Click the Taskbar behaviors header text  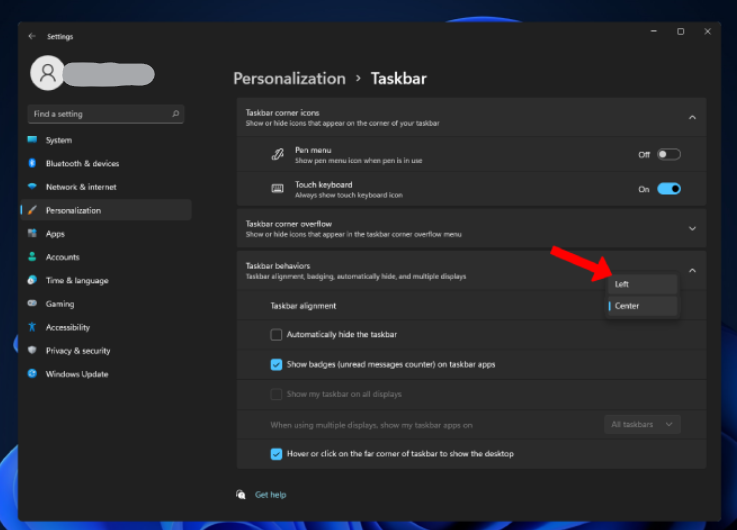[278, 266]
